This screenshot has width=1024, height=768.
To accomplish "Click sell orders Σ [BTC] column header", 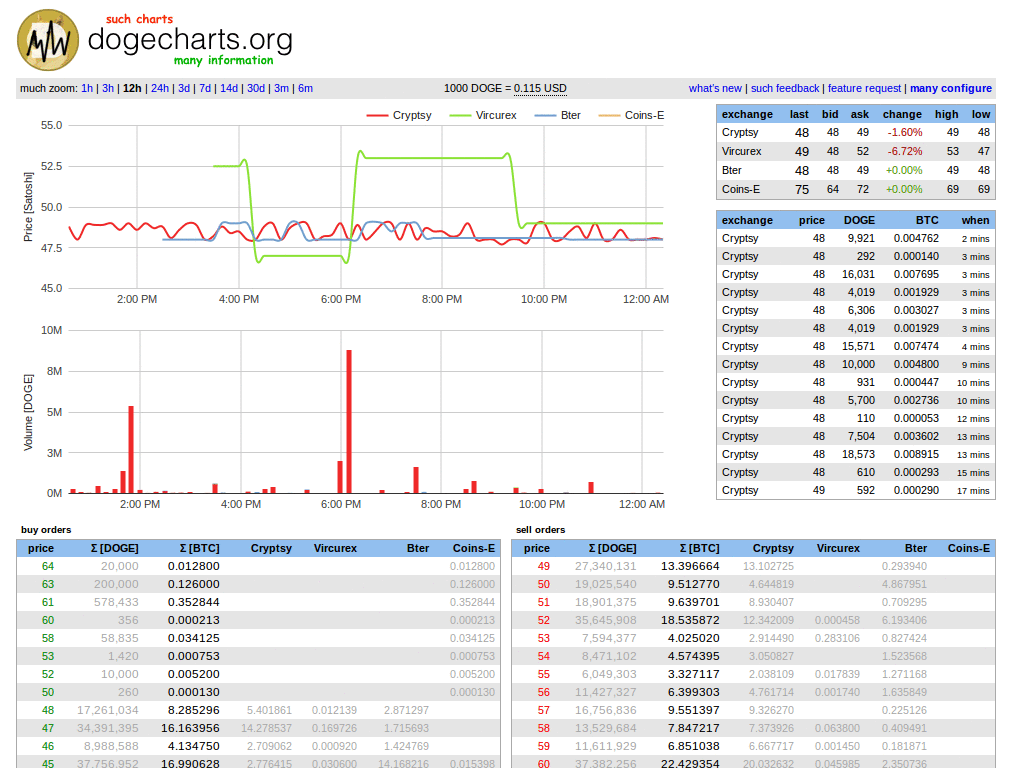I will [699, 549].
